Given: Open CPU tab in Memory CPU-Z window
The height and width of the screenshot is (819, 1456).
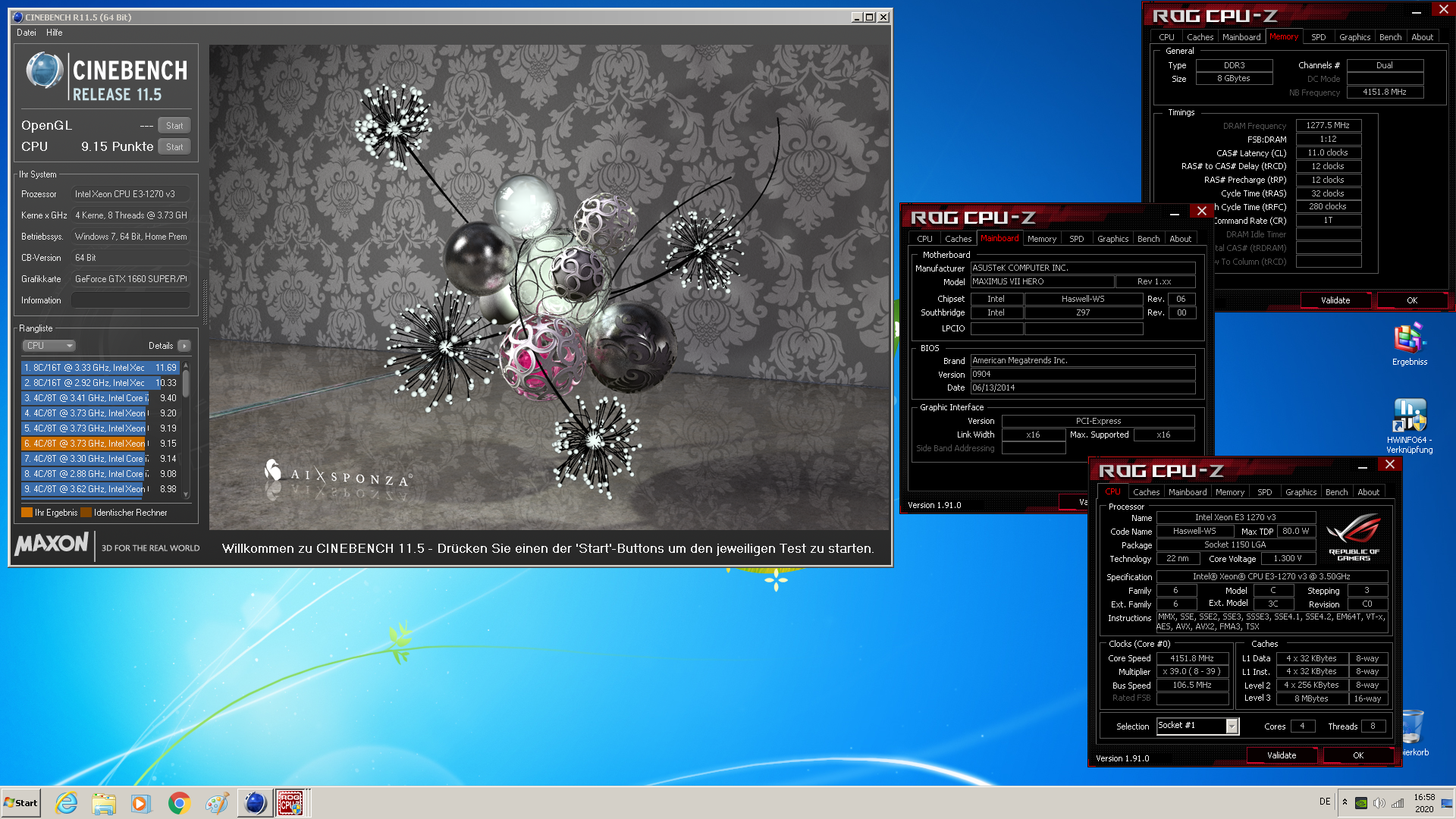Looking at the screenshot, I should [1166, 37].
